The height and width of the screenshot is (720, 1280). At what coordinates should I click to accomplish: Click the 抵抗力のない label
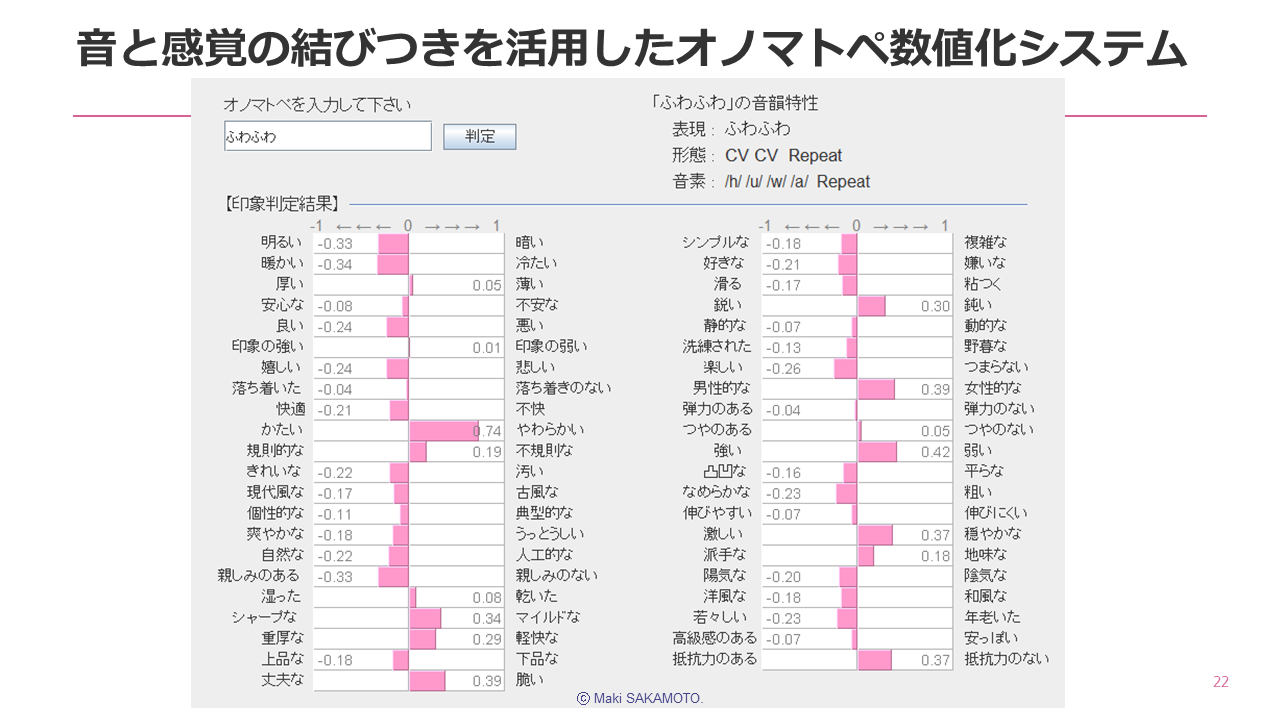click(x=1007, y=659)
